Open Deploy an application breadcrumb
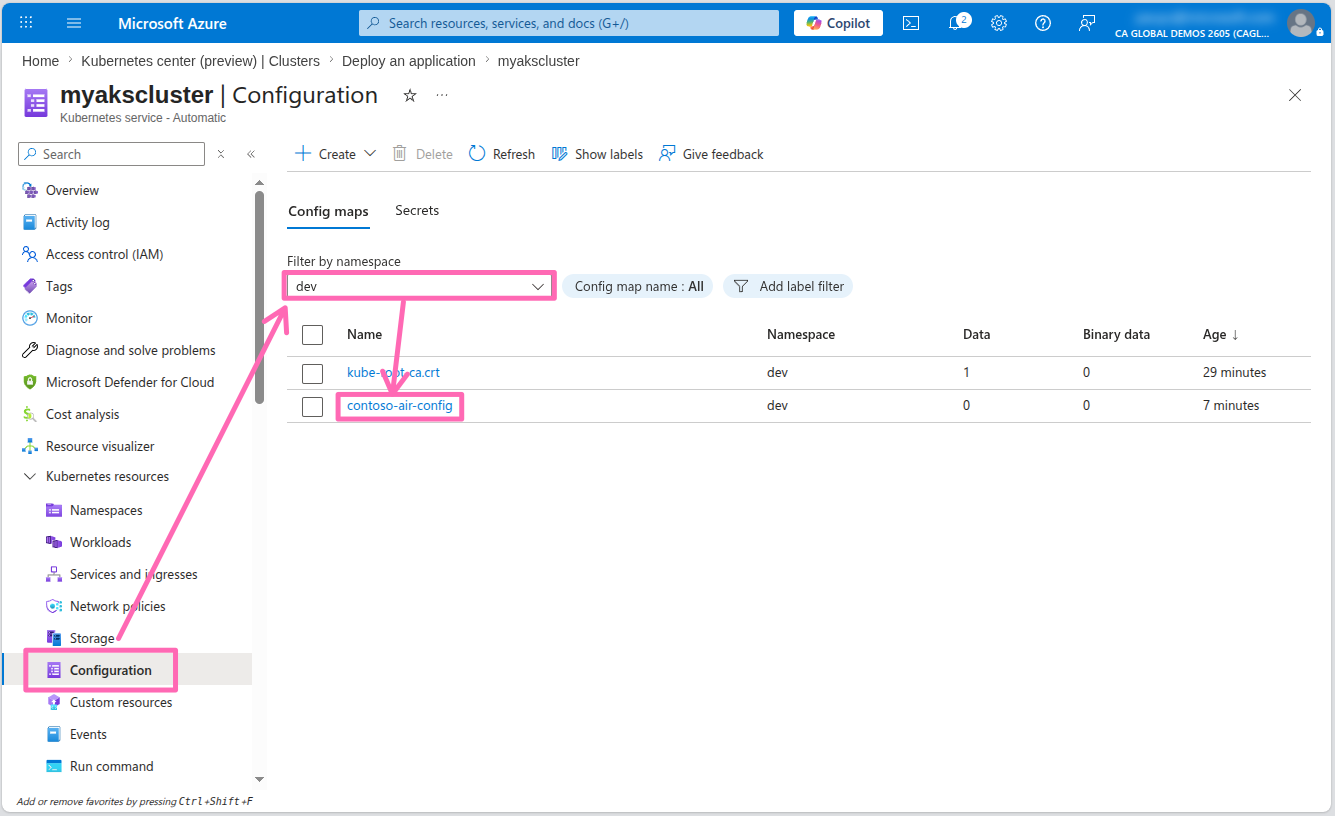The image size is (1335, 816). tap(409, 61)
